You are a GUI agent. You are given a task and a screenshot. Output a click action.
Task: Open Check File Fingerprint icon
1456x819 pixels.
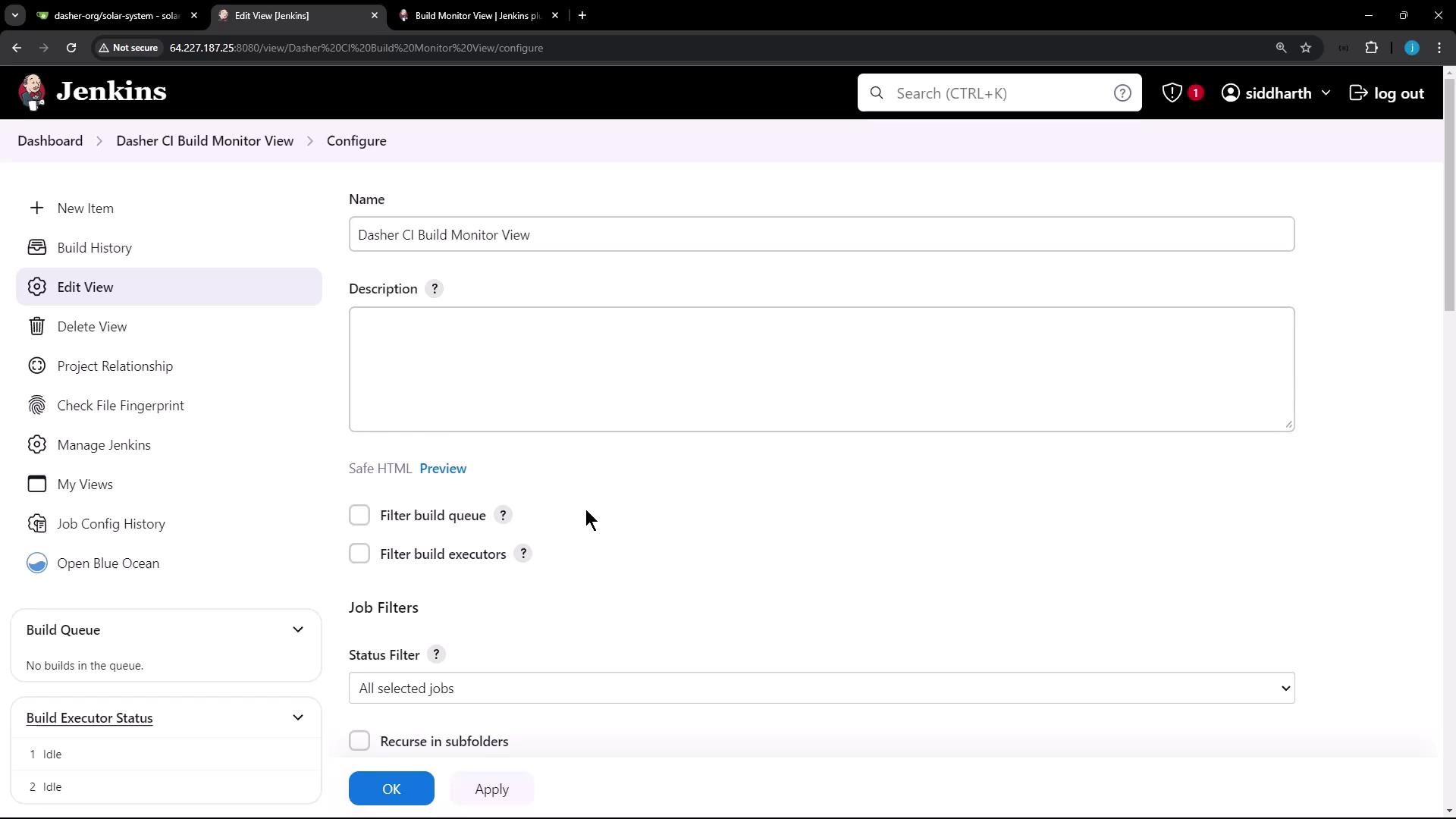coord(36,406)
